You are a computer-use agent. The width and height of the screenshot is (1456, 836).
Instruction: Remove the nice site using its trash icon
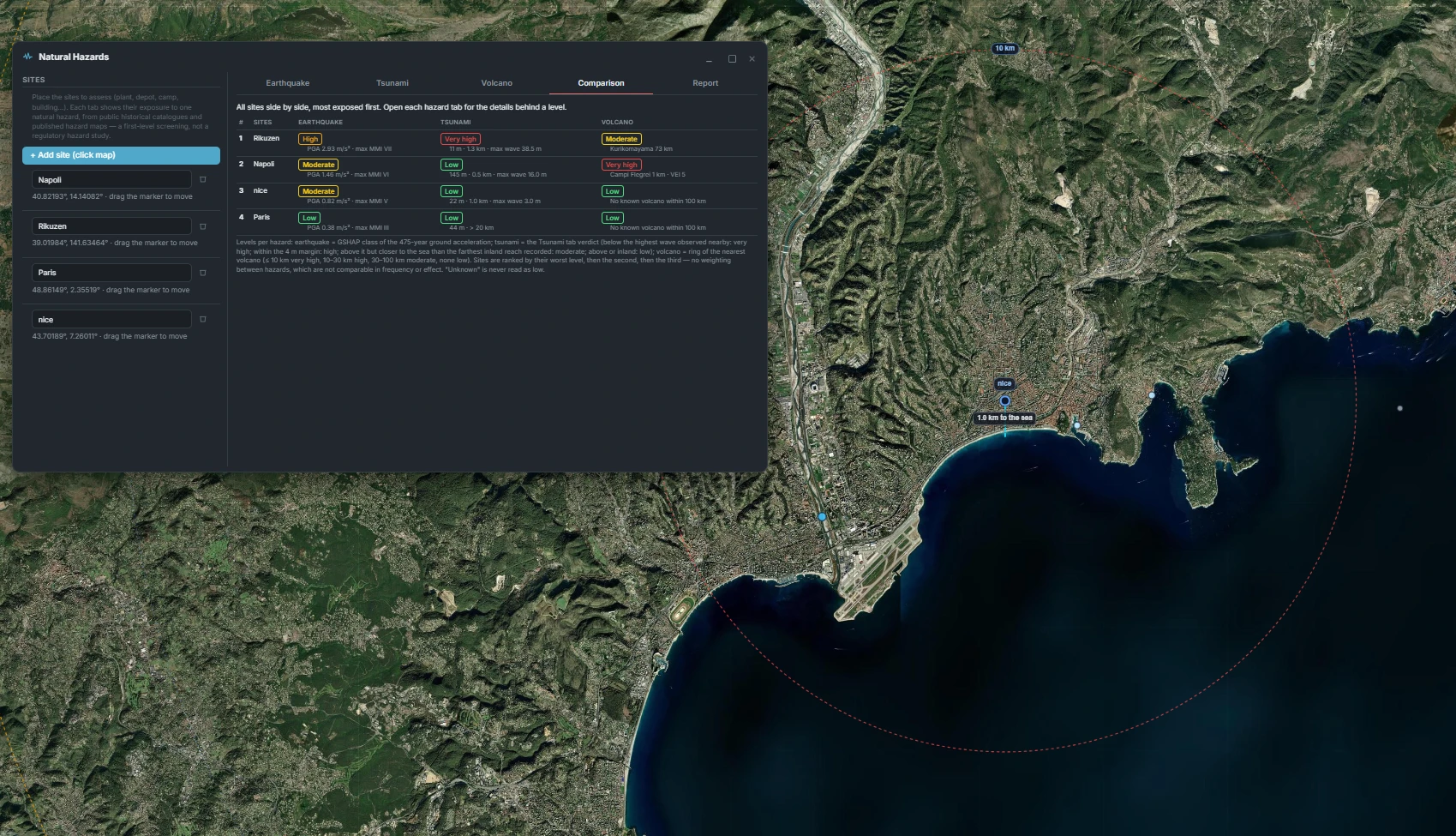tap(203, 319)
